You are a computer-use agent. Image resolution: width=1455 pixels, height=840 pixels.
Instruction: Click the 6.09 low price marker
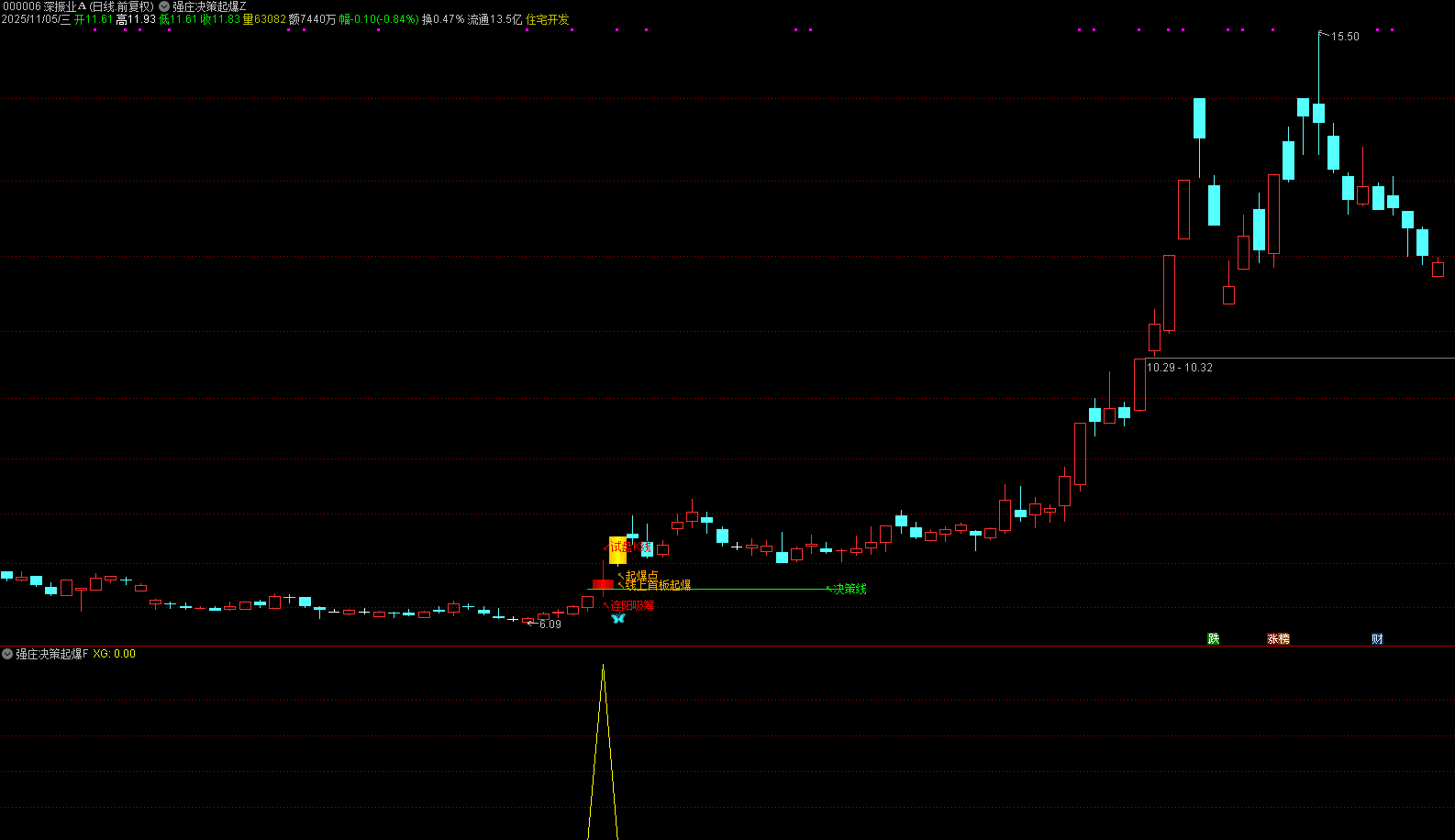[550, 624]
